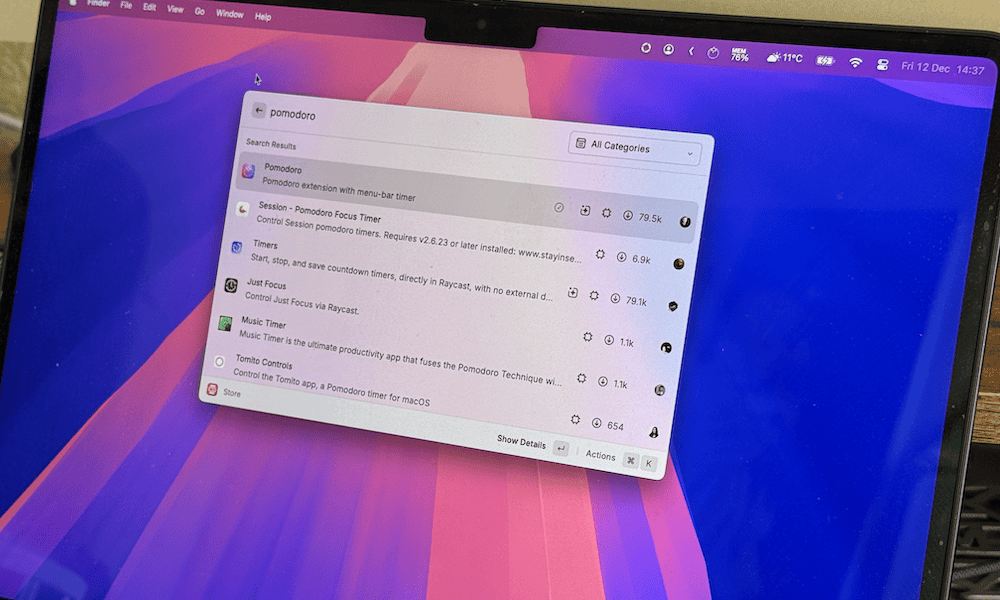Click the Pomodoro extension app icon
This screenshot has height=600, width=1000.
(249, 171)
